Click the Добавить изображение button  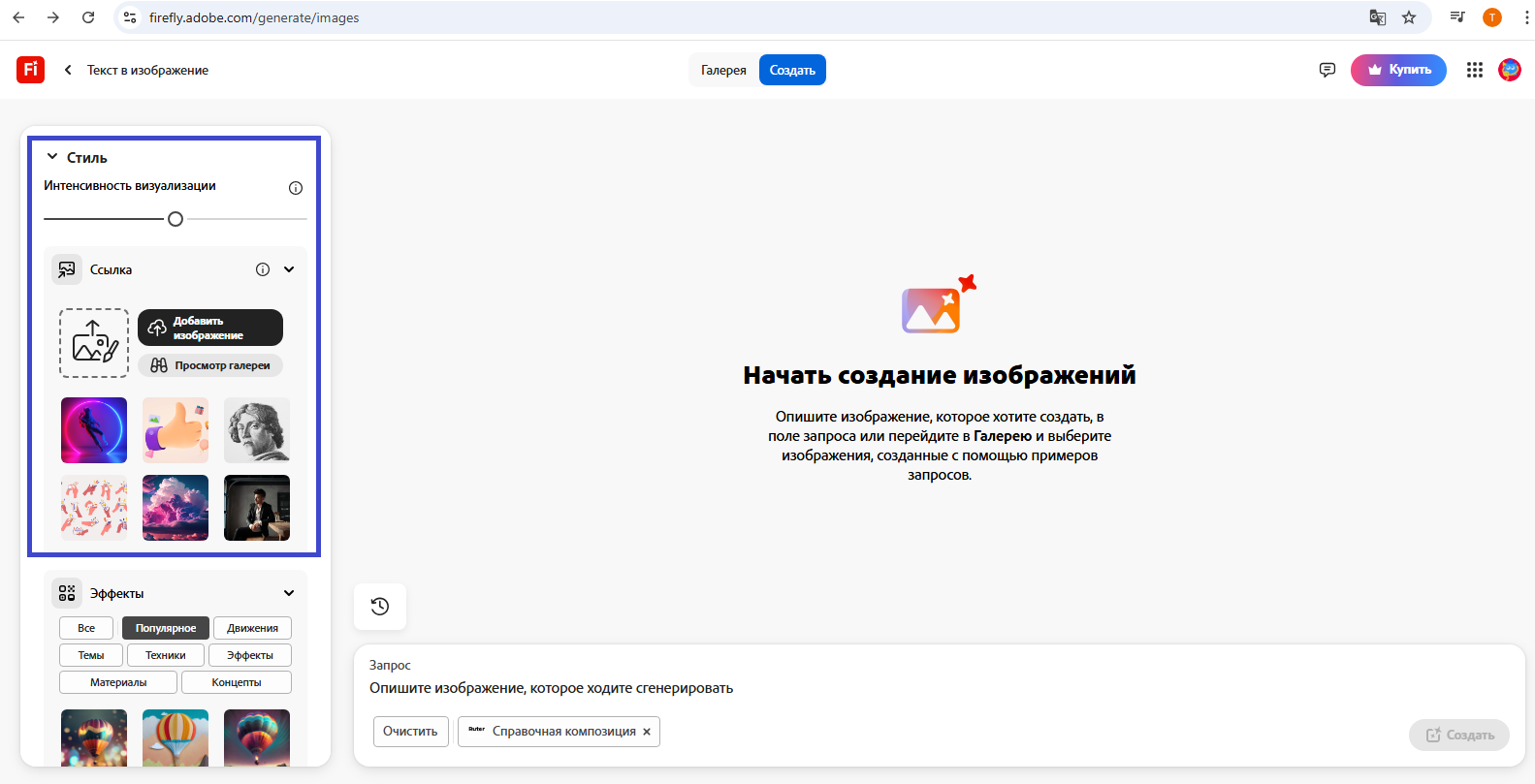pos(210,328)
